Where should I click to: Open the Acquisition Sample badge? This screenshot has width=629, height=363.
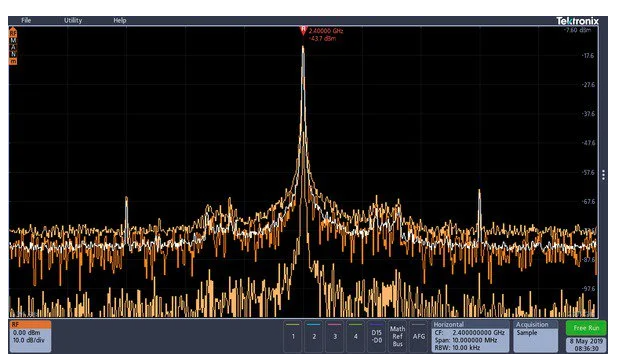point(536,336)
